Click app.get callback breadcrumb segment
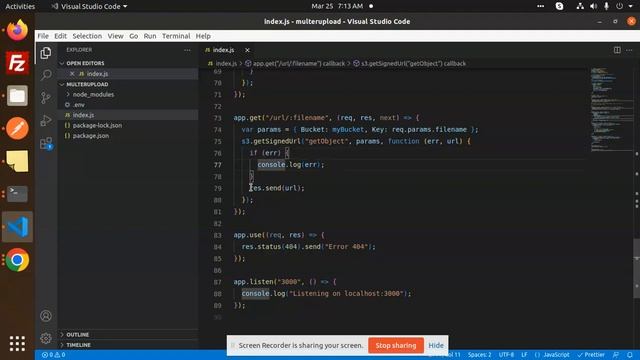 pyautogui.click(x=295, y=64)
